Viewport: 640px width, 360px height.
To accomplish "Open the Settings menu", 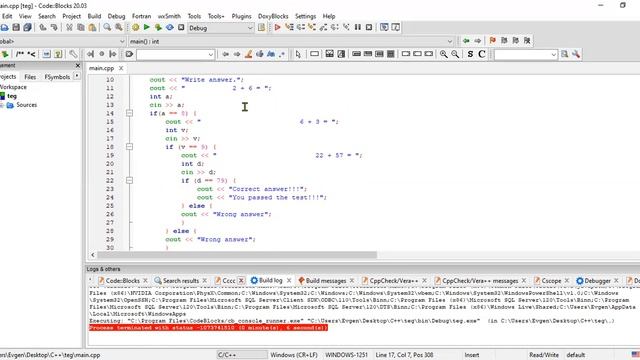I will tap(305, 16).
